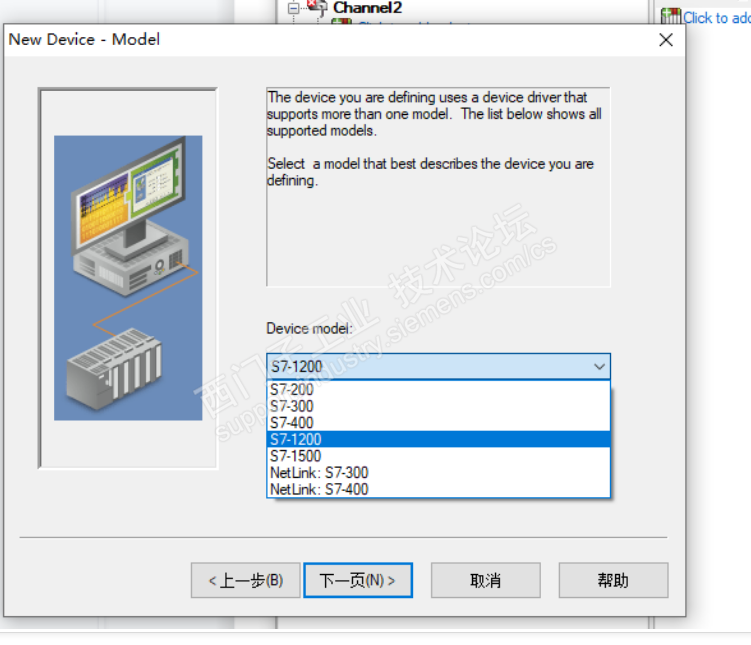Click the Channel2 channel icon
Screen dimensions: 751x645
pyautogui.click(x=317, y=8)
